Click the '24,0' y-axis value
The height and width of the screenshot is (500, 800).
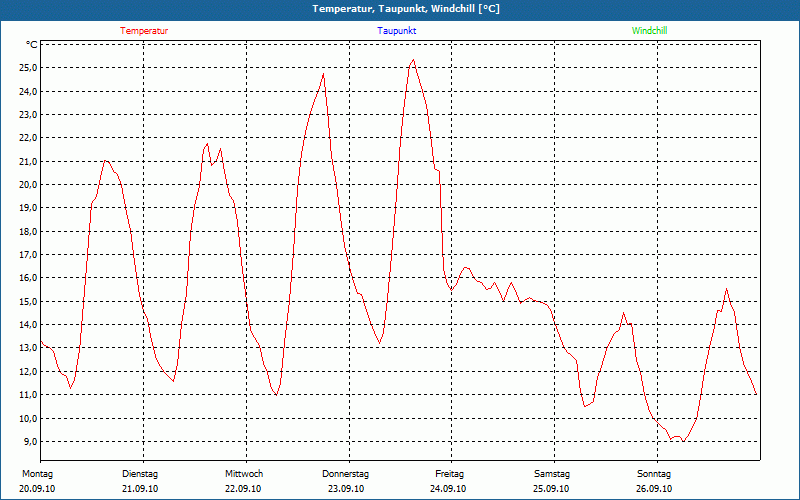(x=28, y=91)
